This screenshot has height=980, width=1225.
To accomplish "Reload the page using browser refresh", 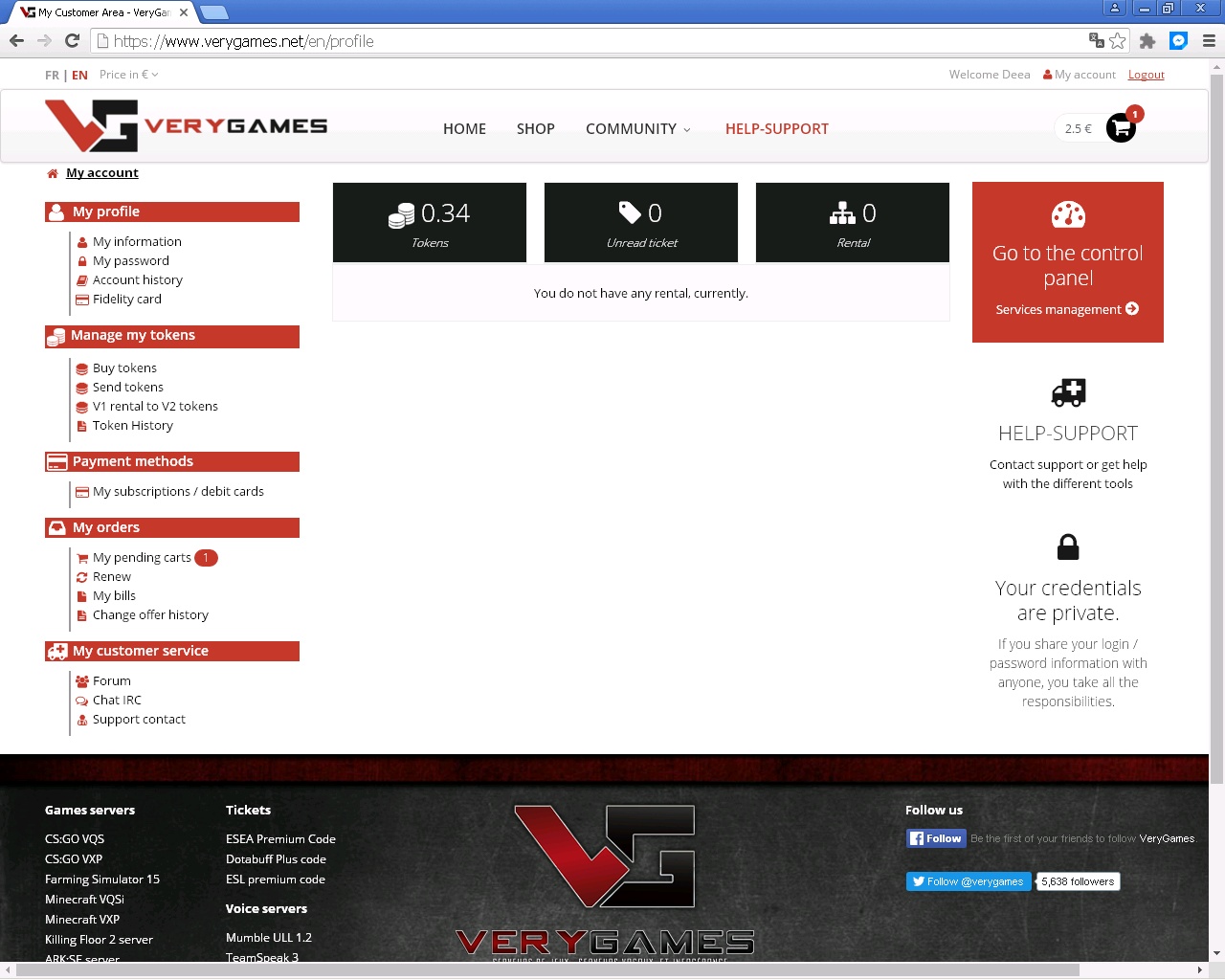I will pyautogui.click(x=72, y=40).
